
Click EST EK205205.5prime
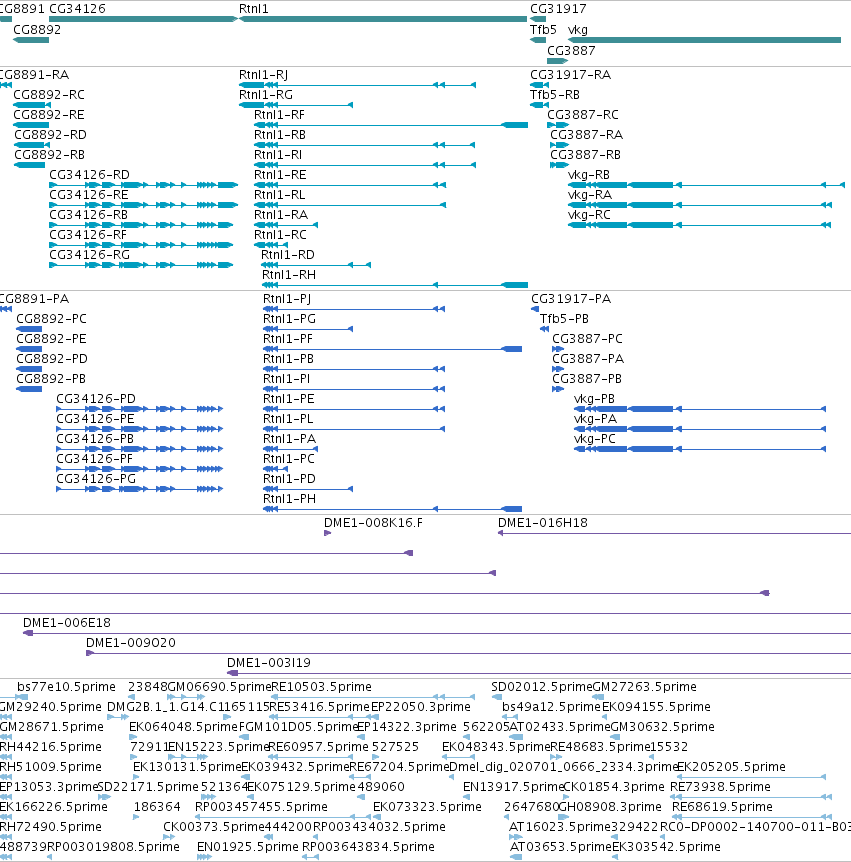(x=731, y=766)
